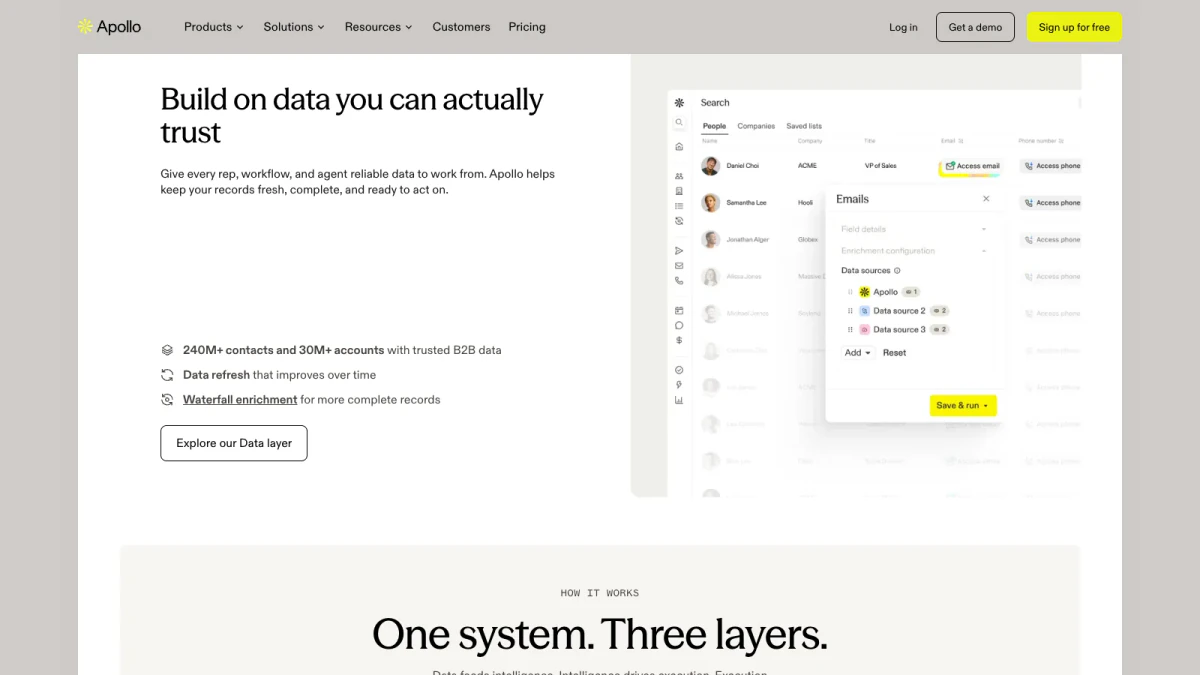Click the 'HOW IT WORKS' label
1200x675 pixels.
(x=600, y=593)
